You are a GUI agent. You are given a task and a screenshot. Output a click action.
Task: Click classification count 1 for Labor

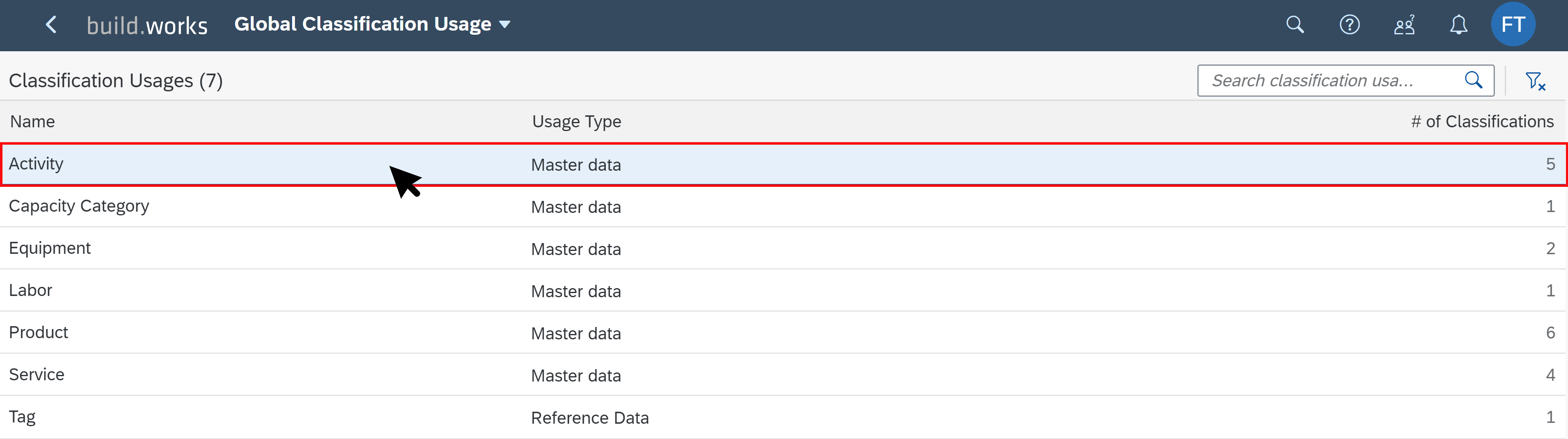point(1550,291)
